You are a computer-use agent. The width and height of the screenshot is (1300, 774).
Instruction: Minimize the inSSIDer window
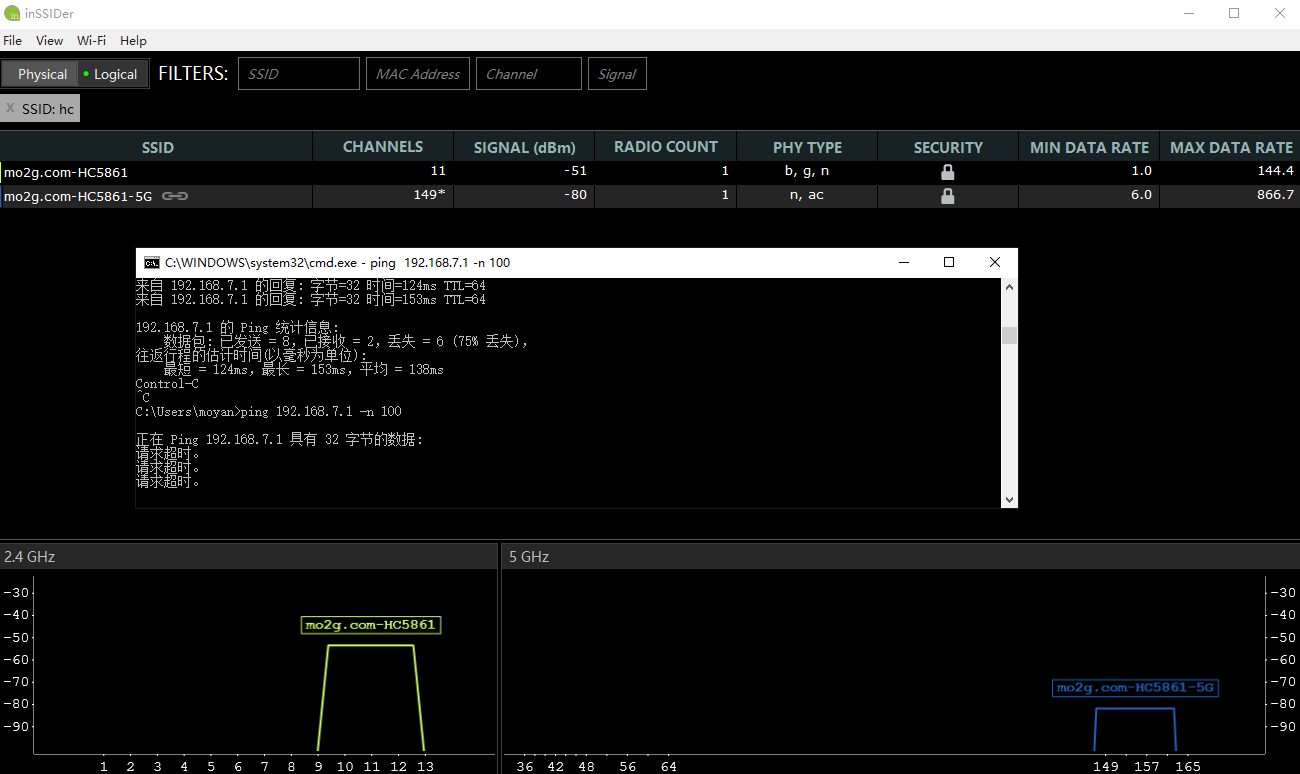[x=1188, y=13]
